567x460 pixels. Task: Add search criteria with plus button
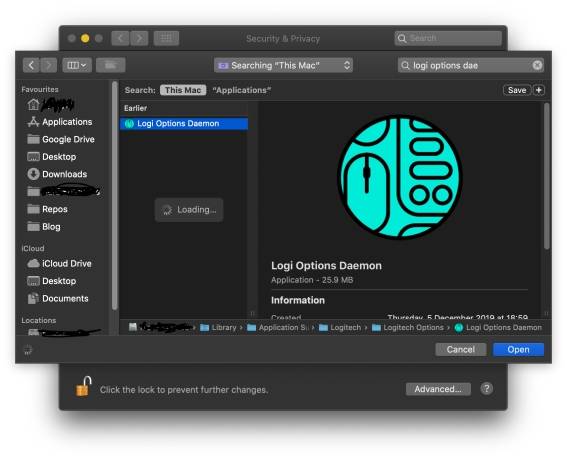(x=539, y=90)
